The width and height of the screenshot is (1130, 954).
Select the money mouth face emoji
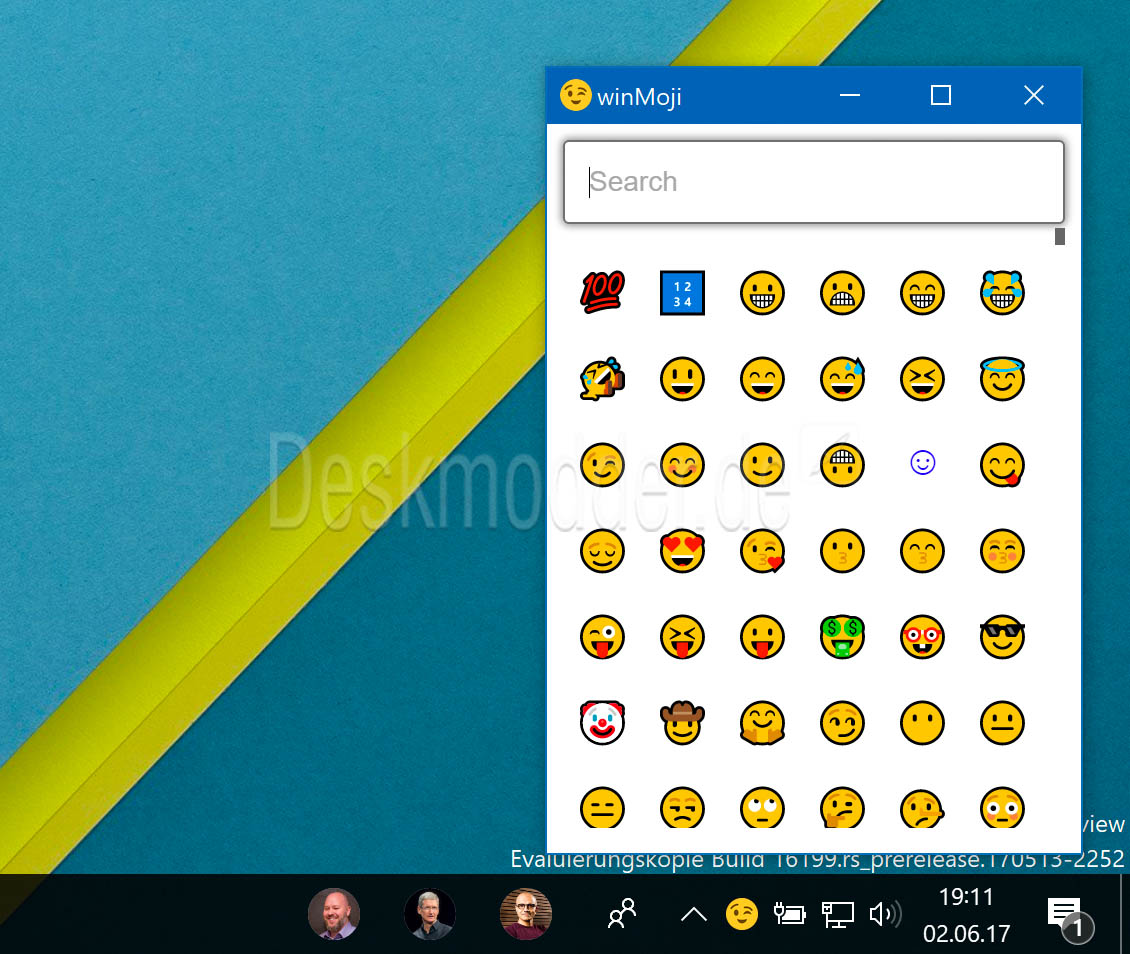(842, 637)
